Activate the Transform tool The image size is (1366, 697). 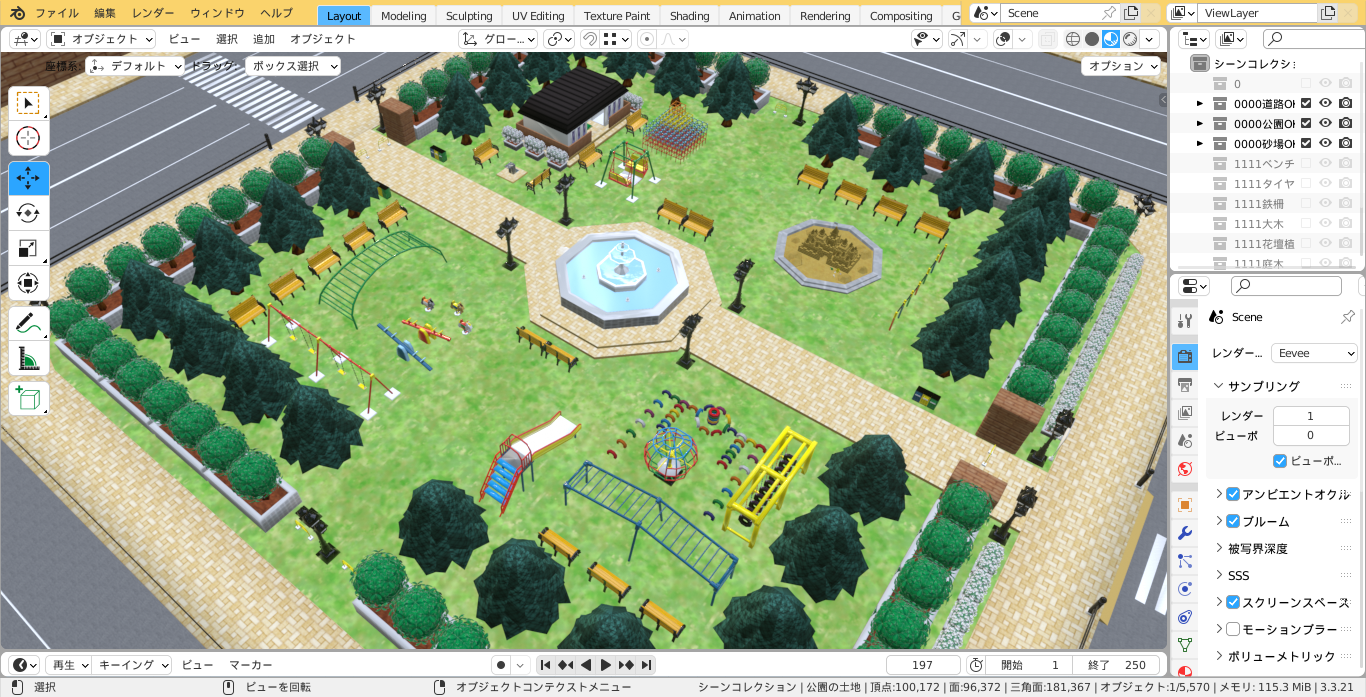28,282
